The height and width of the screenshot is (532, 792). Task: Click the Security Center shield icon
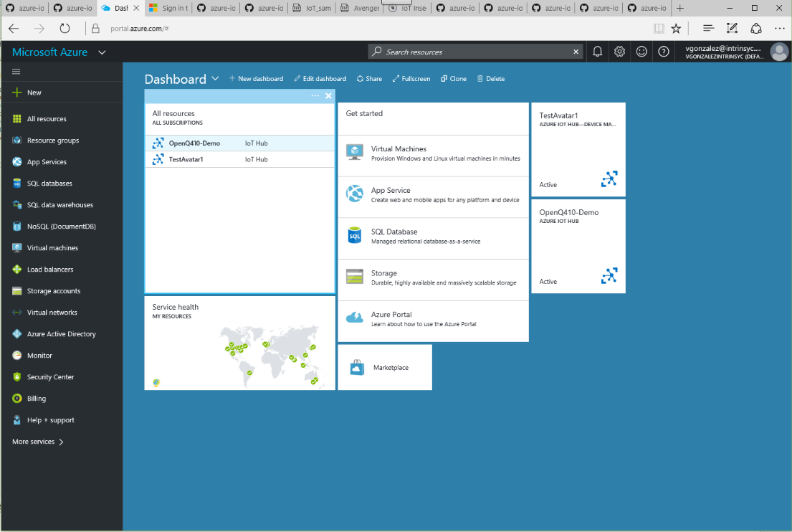pos(17,377)
